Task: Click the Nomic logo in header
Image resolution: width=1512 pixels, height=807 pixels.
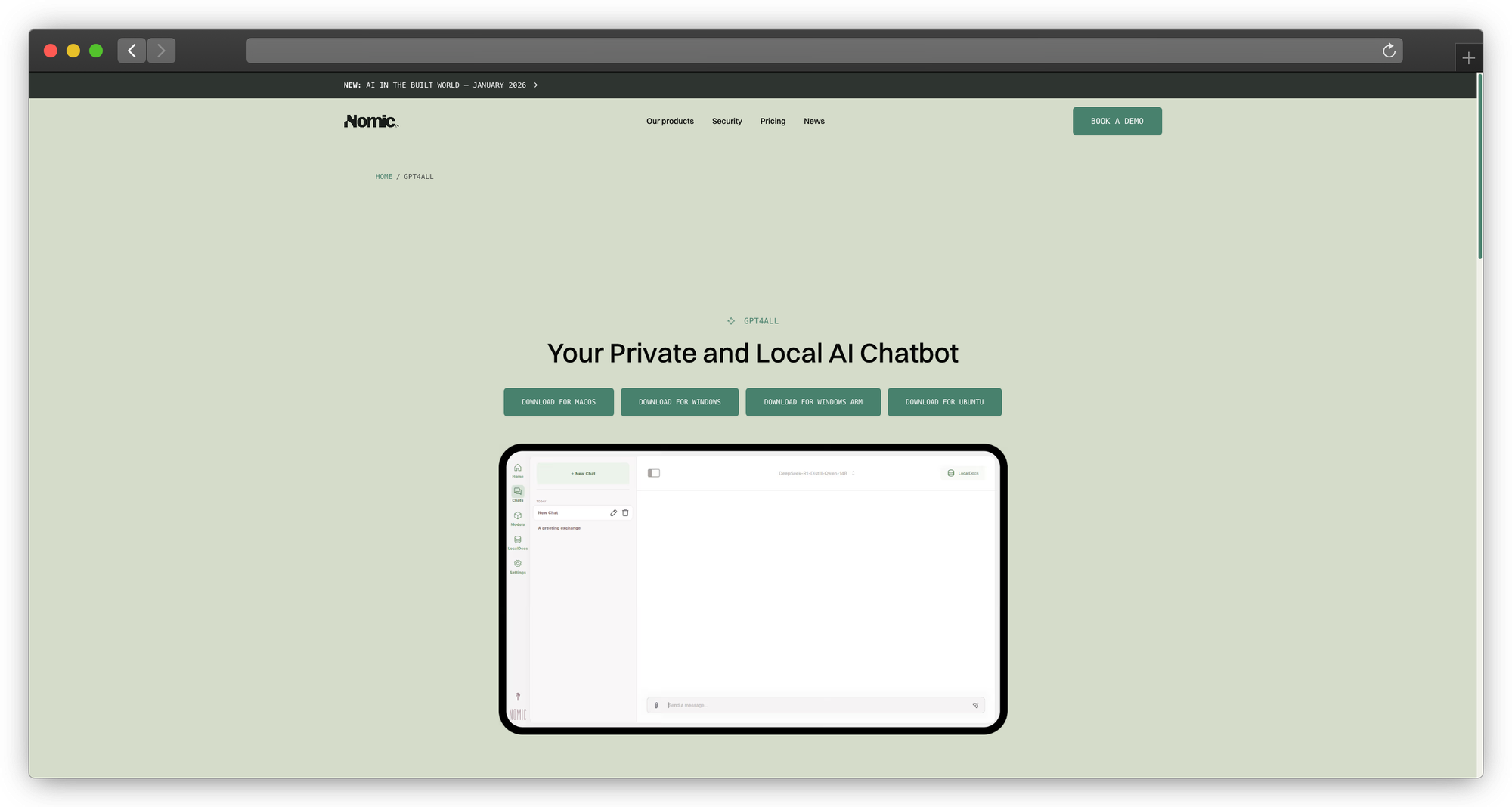Action: [x=370, y=122]
